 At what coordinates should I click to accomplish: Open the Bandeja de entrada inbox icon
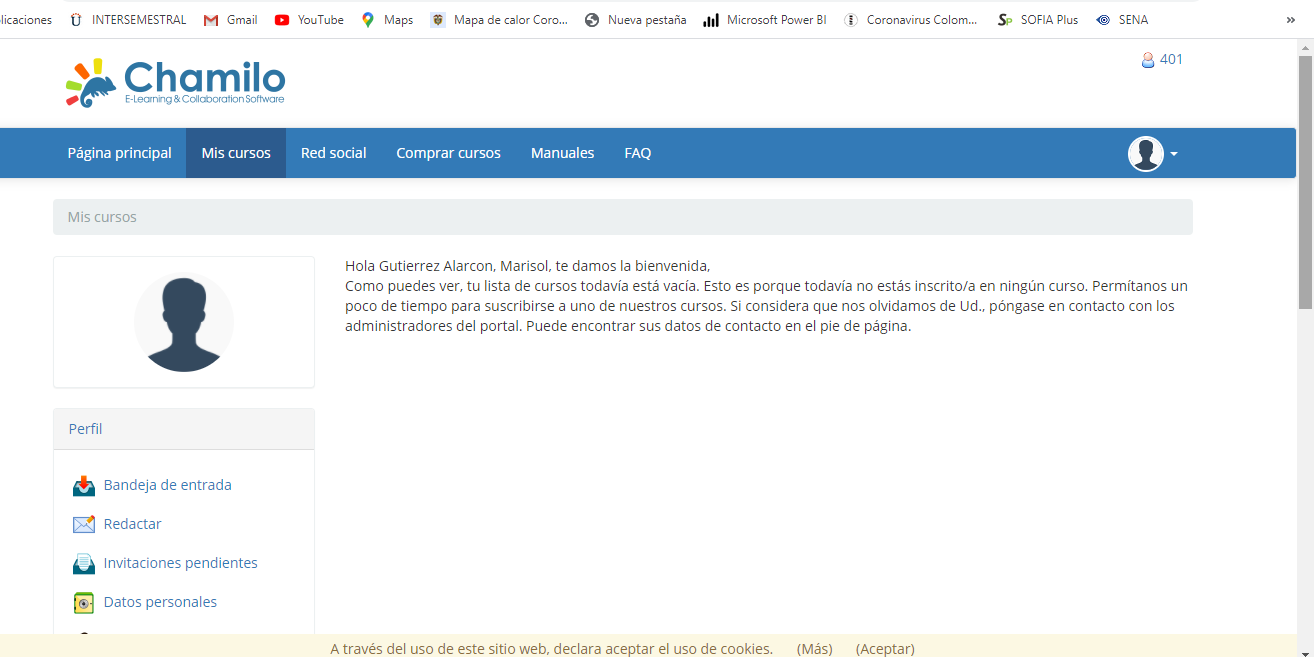(84, 485)
